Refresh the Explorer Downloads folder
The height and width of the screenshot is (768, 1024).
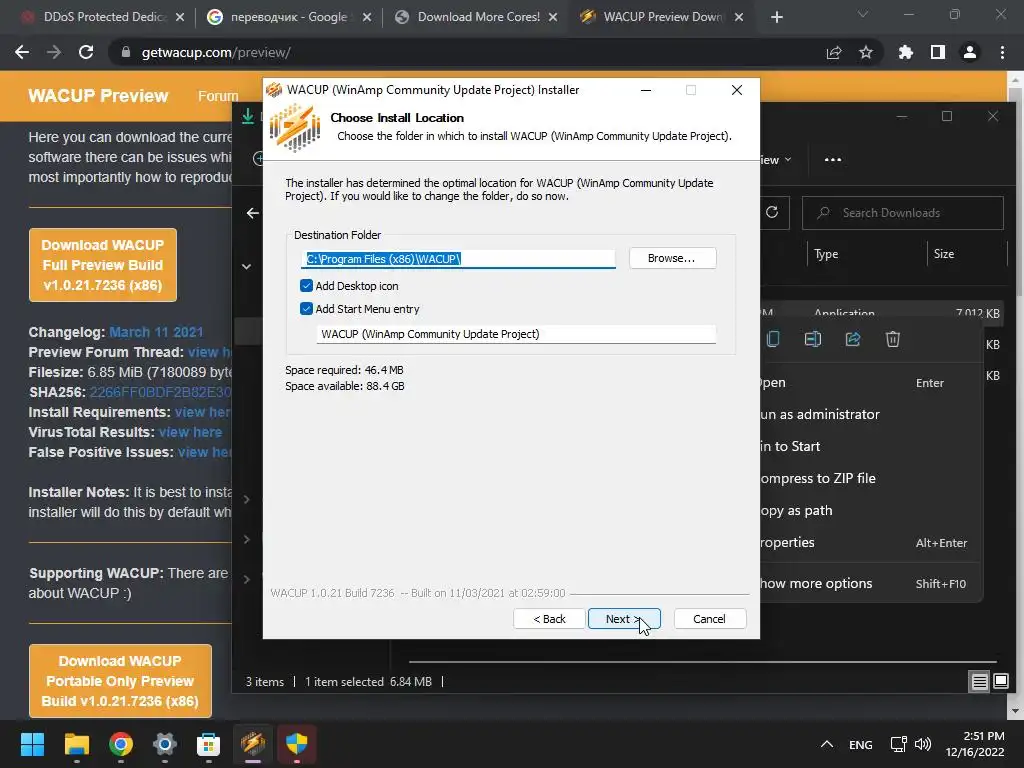click(x=772, y=212)
